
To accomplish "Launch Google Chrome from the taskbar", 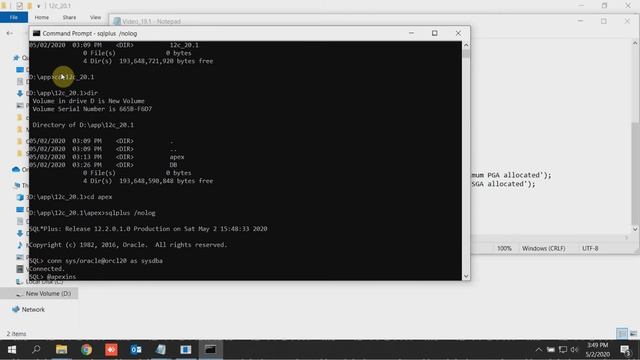I will tap(86, 350).
